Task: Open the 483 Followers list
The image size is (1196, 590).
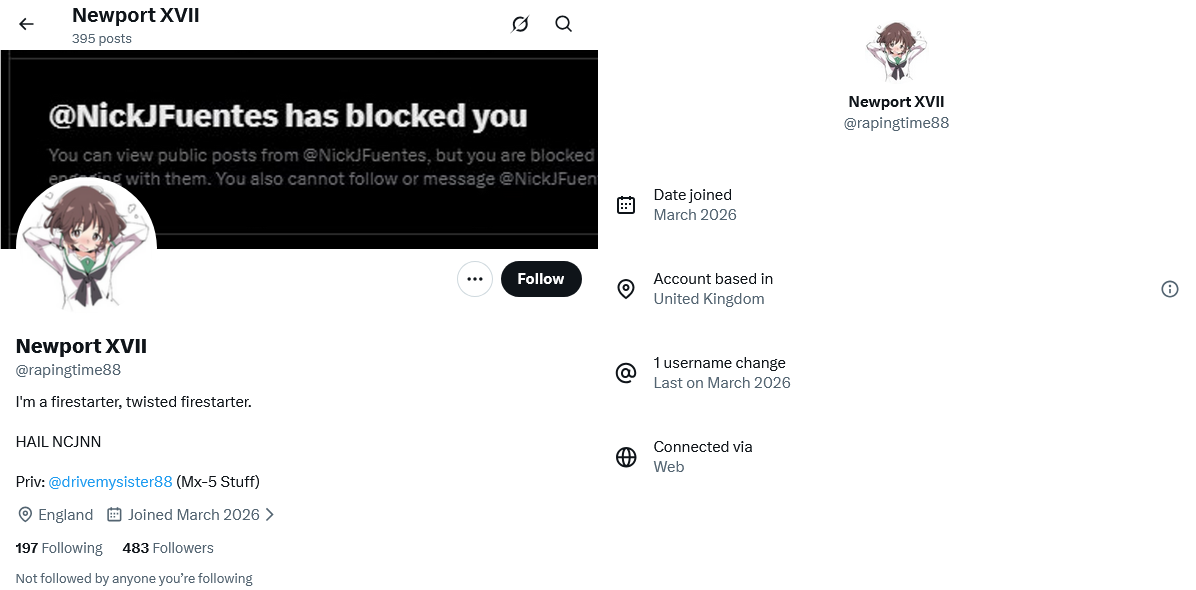Action: click(168, 548)
